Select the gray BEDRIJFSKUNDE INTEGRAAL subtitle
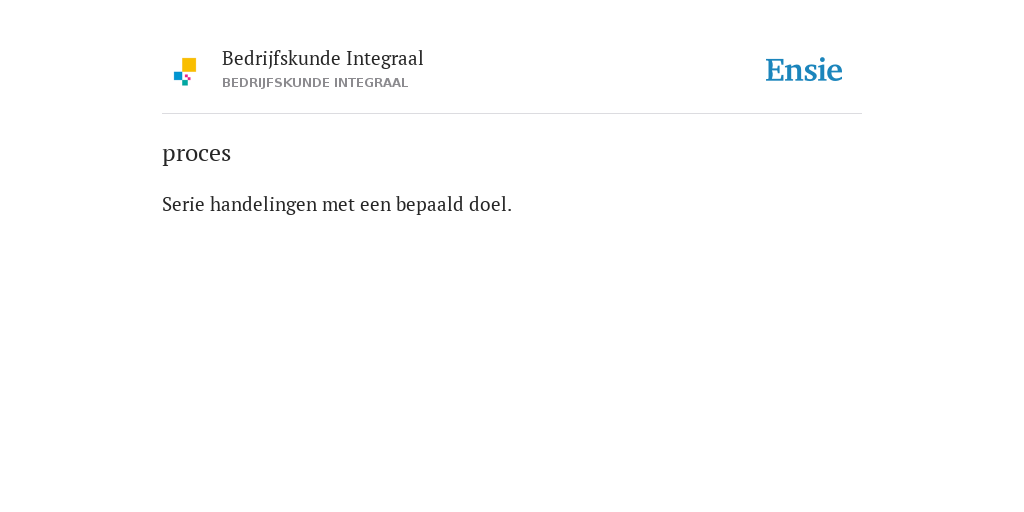The image size is (1024, 512). (315, 83)
